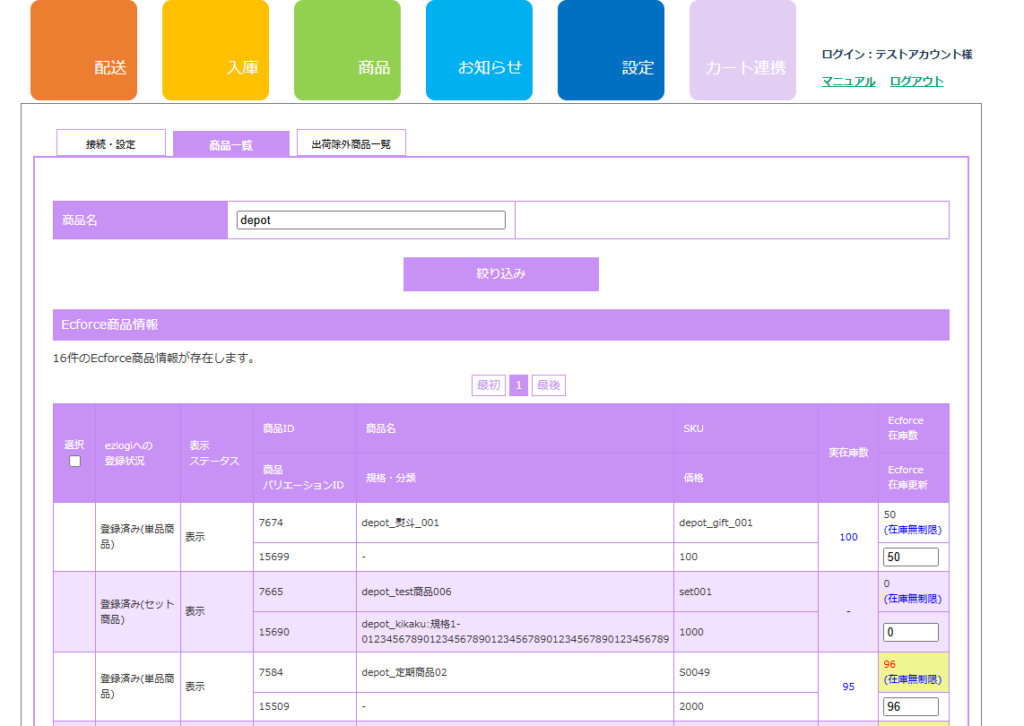Open the カート連携 navigation tile

(x=742, y=51)
